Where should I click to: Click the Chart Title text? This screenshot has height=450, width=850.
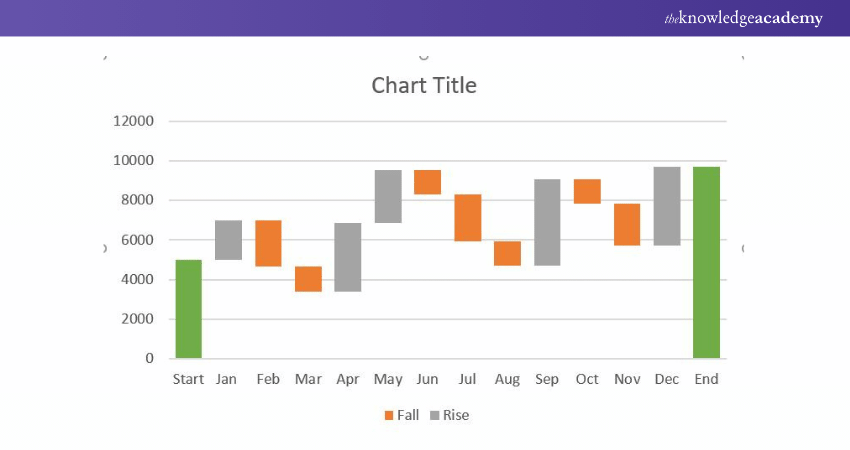pos(424,86)
